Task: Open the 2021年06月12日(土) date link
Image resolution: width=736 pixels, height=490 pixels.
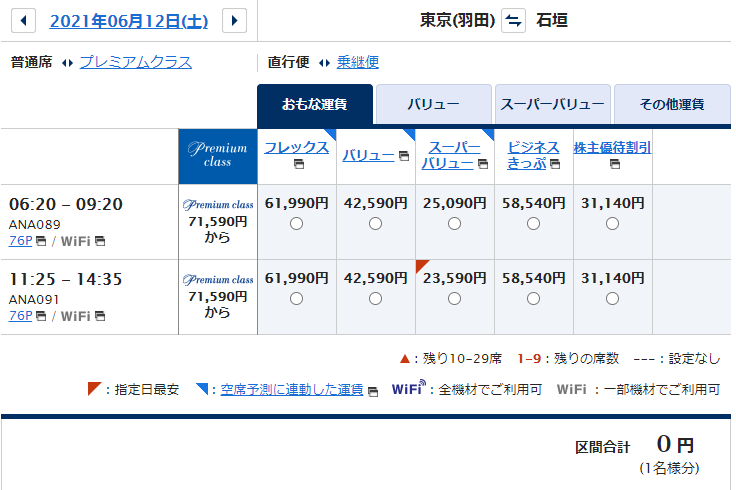Action: coord(129,21)
